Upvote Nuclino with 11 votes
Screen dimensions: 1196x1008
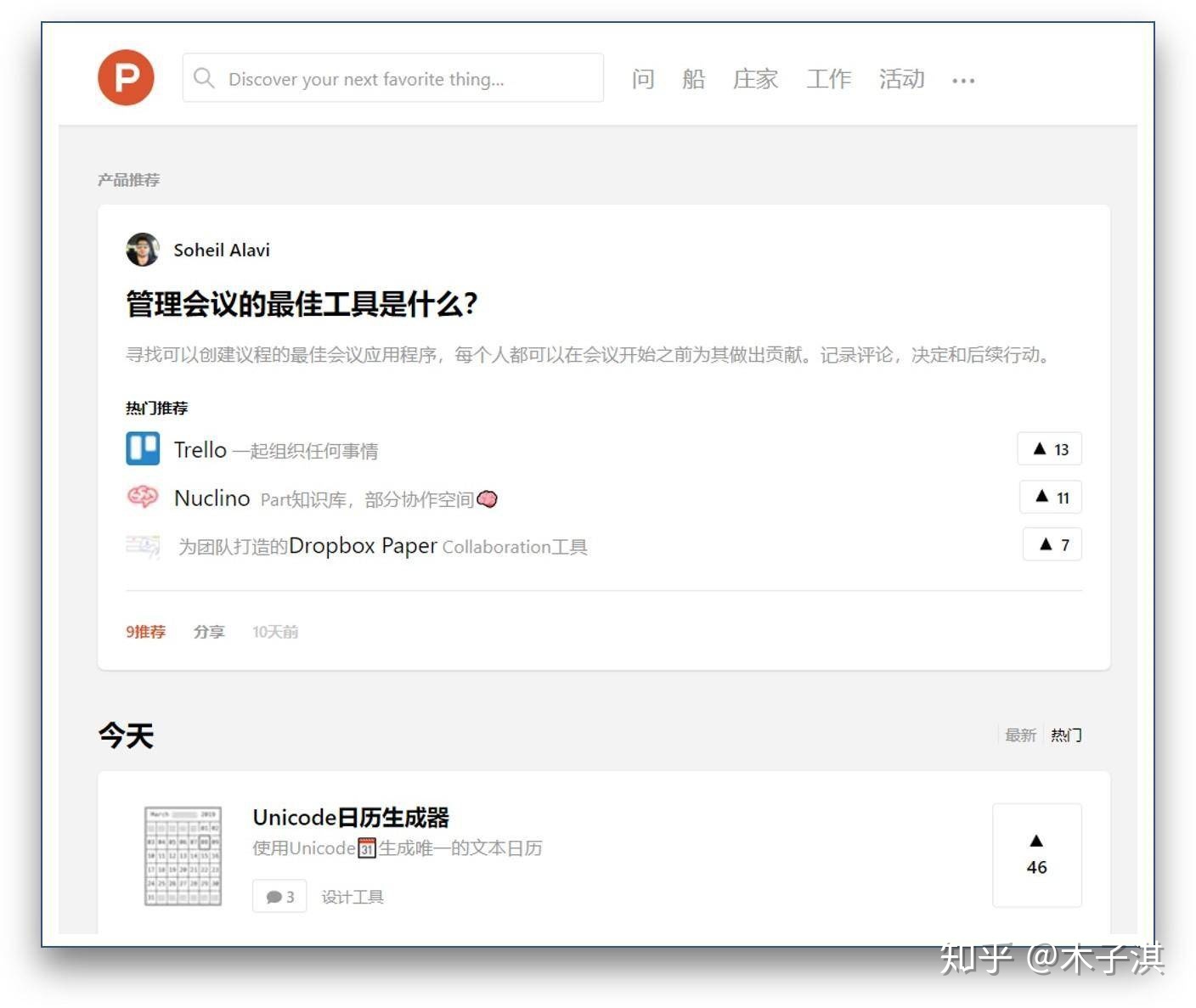[1051, 498]
